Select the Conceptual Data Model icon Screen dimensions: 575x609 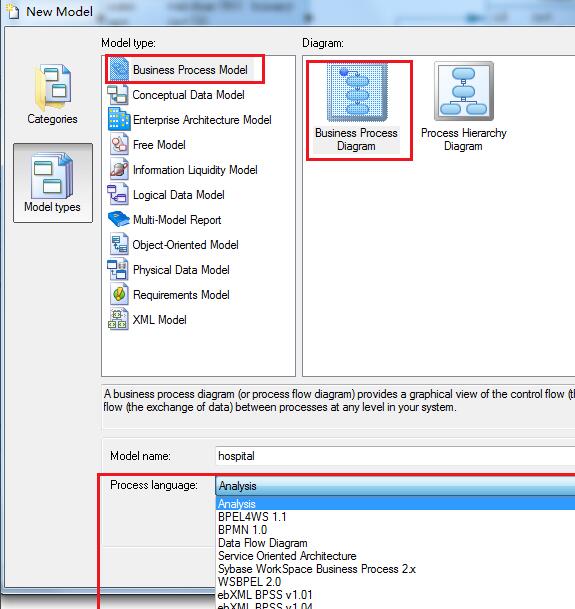pyautogui.click(x=118, y=95)
